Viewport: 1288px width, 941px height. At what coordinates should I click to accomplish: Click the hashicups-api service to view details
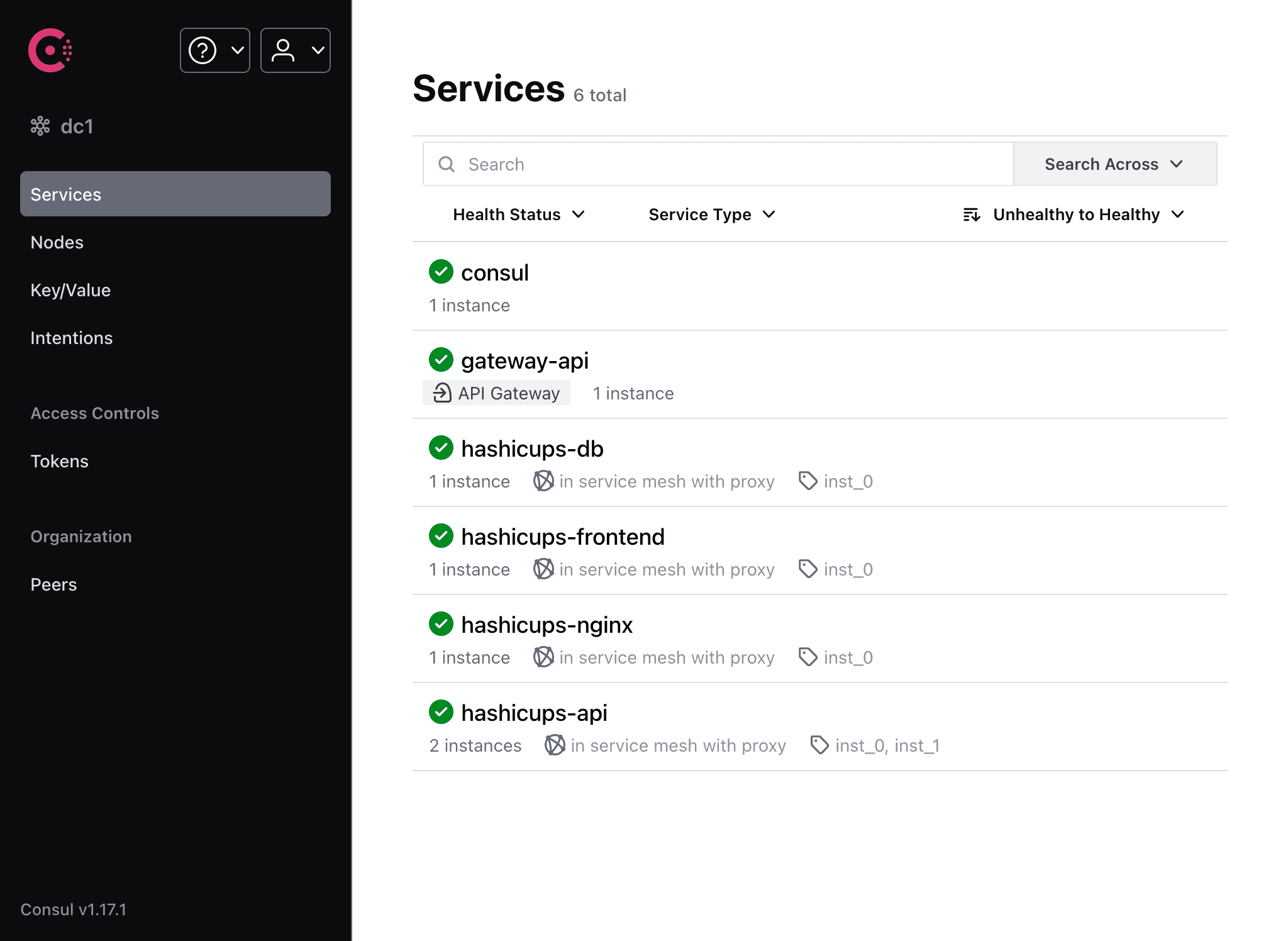point(535,712)
